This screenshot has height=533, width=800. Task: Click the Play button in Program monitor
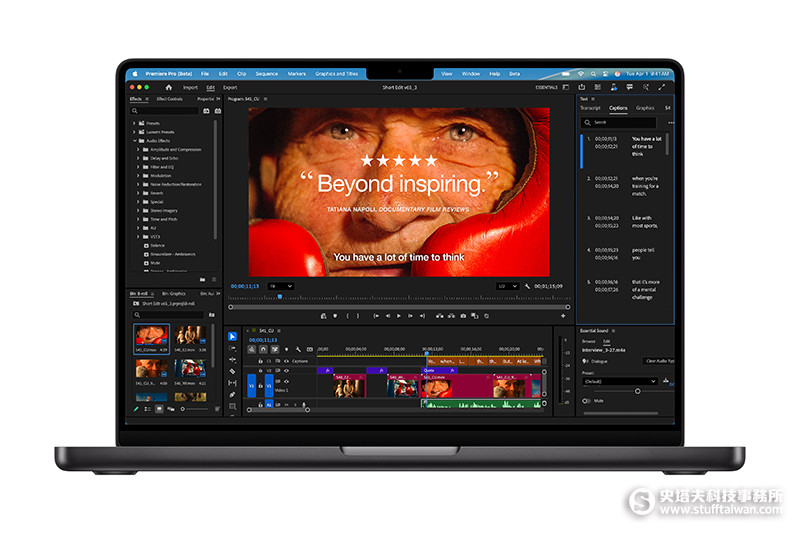398,316
